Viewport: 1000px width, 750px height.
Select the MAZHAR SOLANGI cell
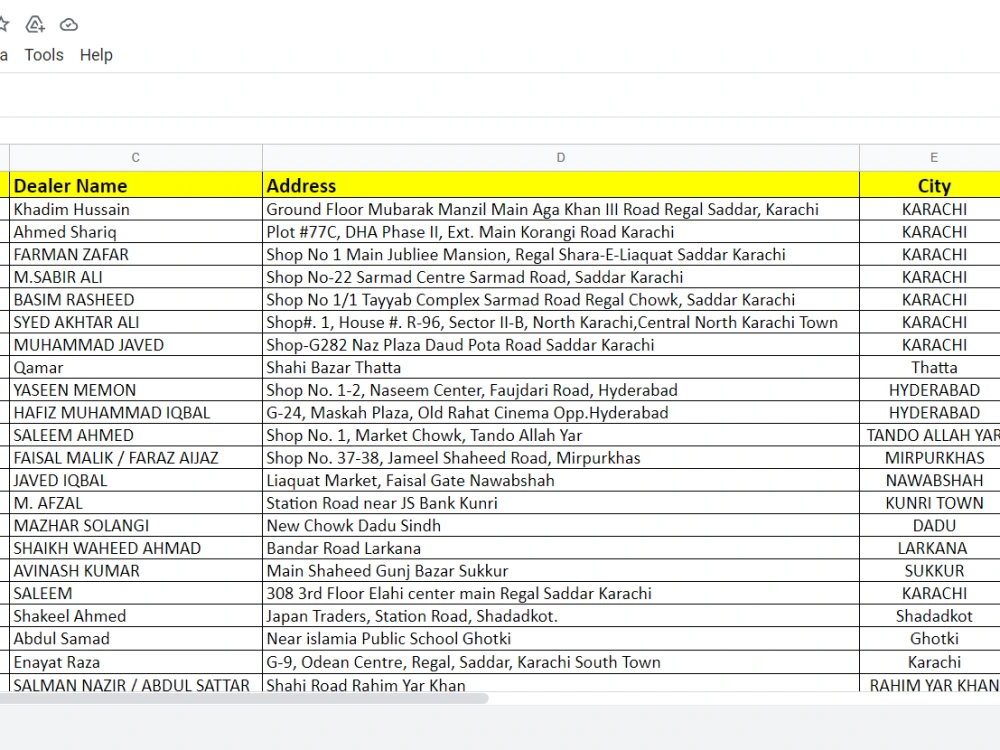pyautogui.click(x=136, y=526)
